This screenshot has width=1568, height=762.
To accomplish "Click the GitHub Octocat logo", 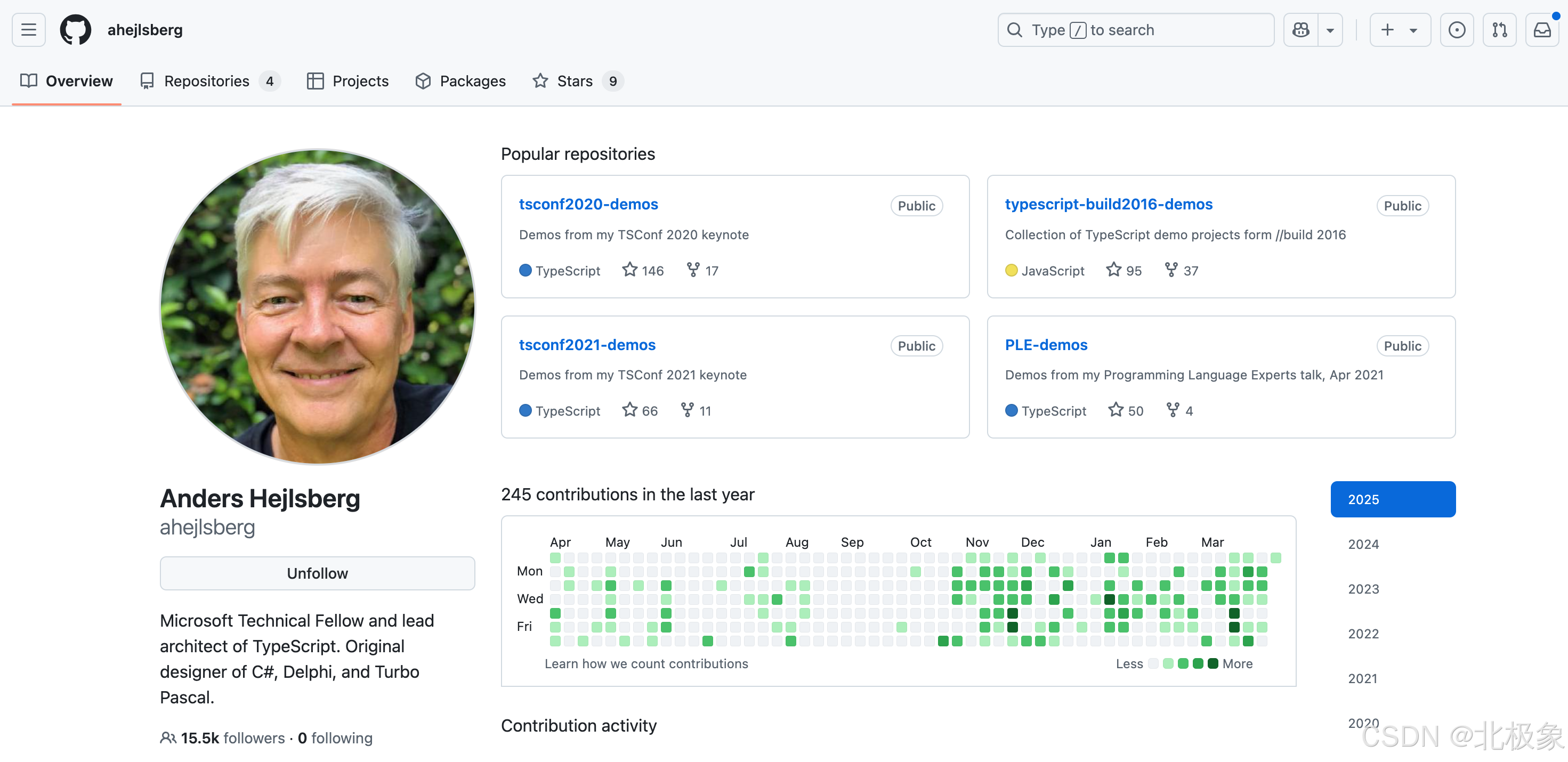I will point(76,30).
